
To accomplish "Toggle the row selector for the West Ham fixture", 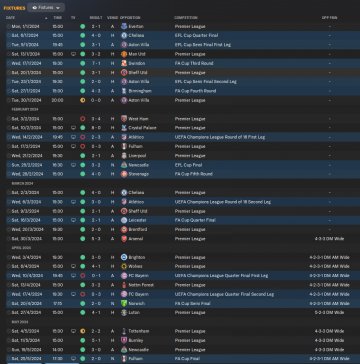I will (x=8, y=119).
